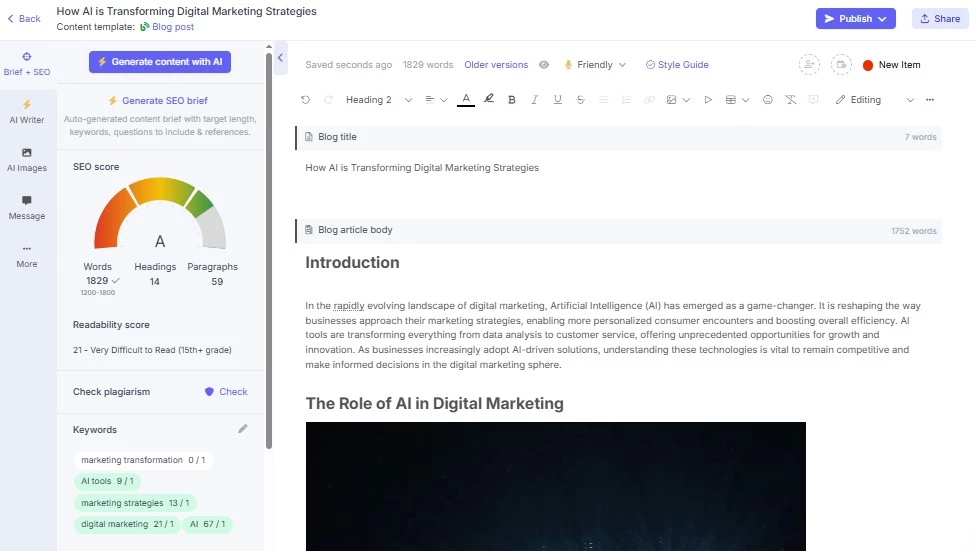The height and width of the screenshot is (551, 976).
Task: Open the New Item status selector
Action: pyautogui.click(x=891, y=65)
